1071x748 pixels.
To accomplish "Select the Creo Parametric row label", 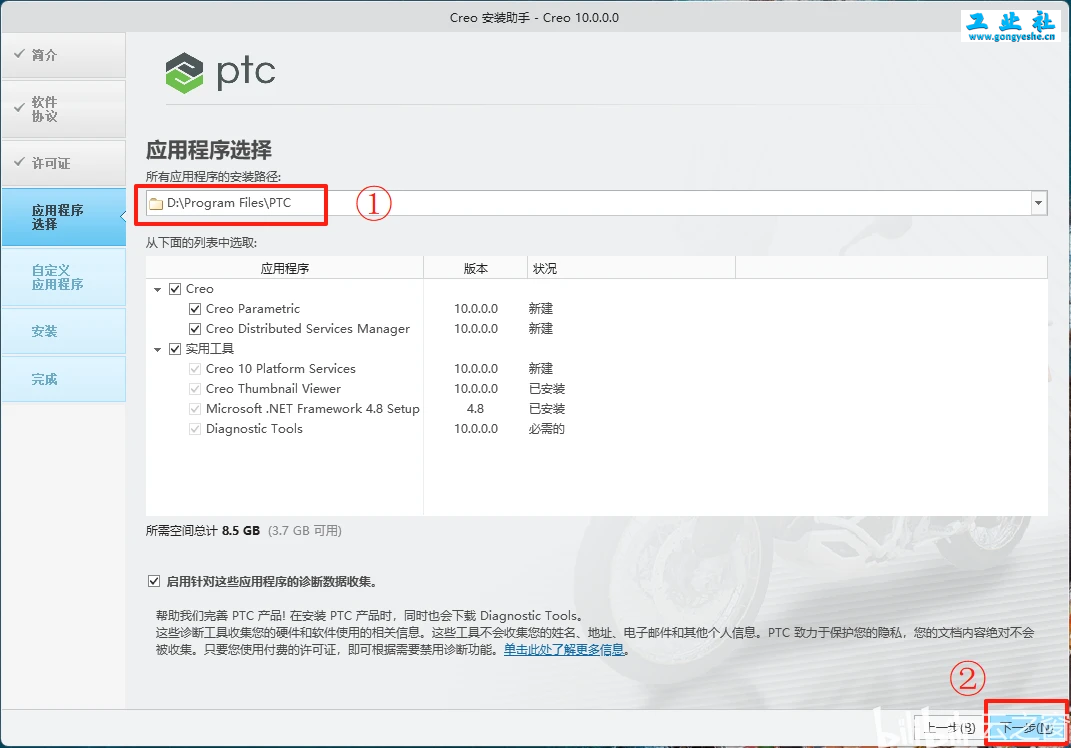I will (253, 309).
